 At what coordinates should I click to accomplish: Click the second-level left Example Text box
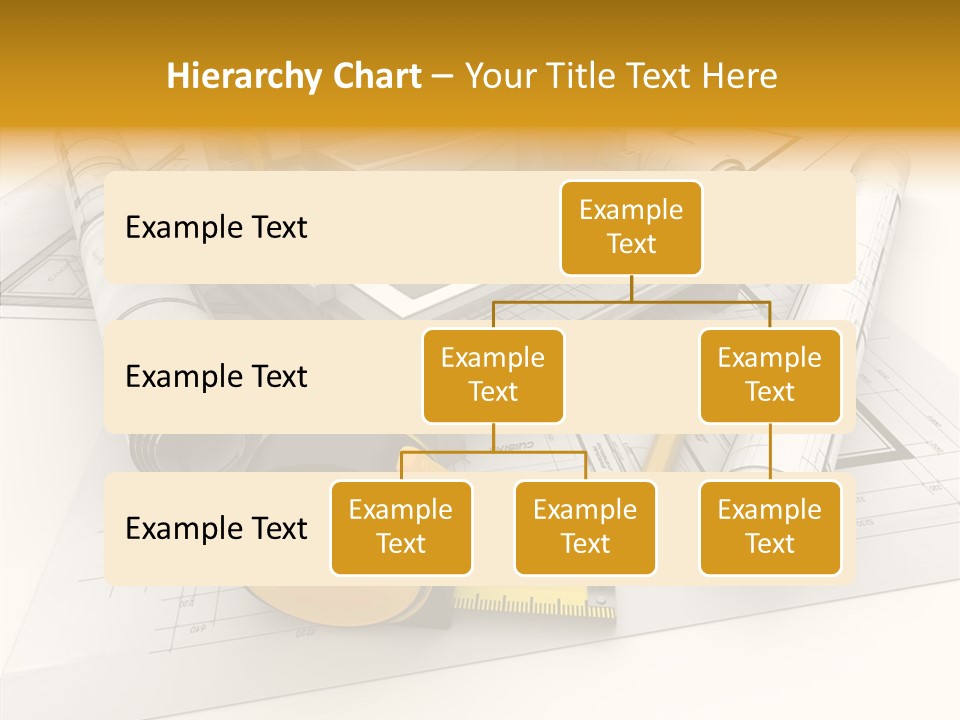click(493, 376)
